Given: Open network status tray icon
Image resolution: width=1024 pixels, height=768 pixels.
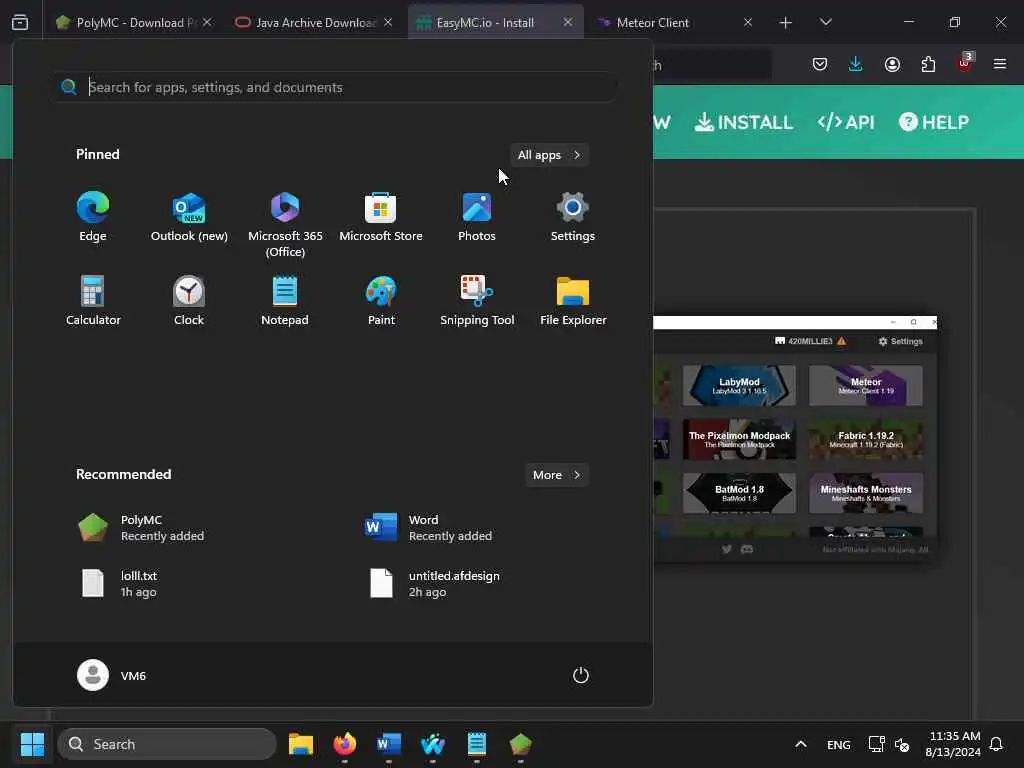Looking at the screenshot, I should point(876,744).
